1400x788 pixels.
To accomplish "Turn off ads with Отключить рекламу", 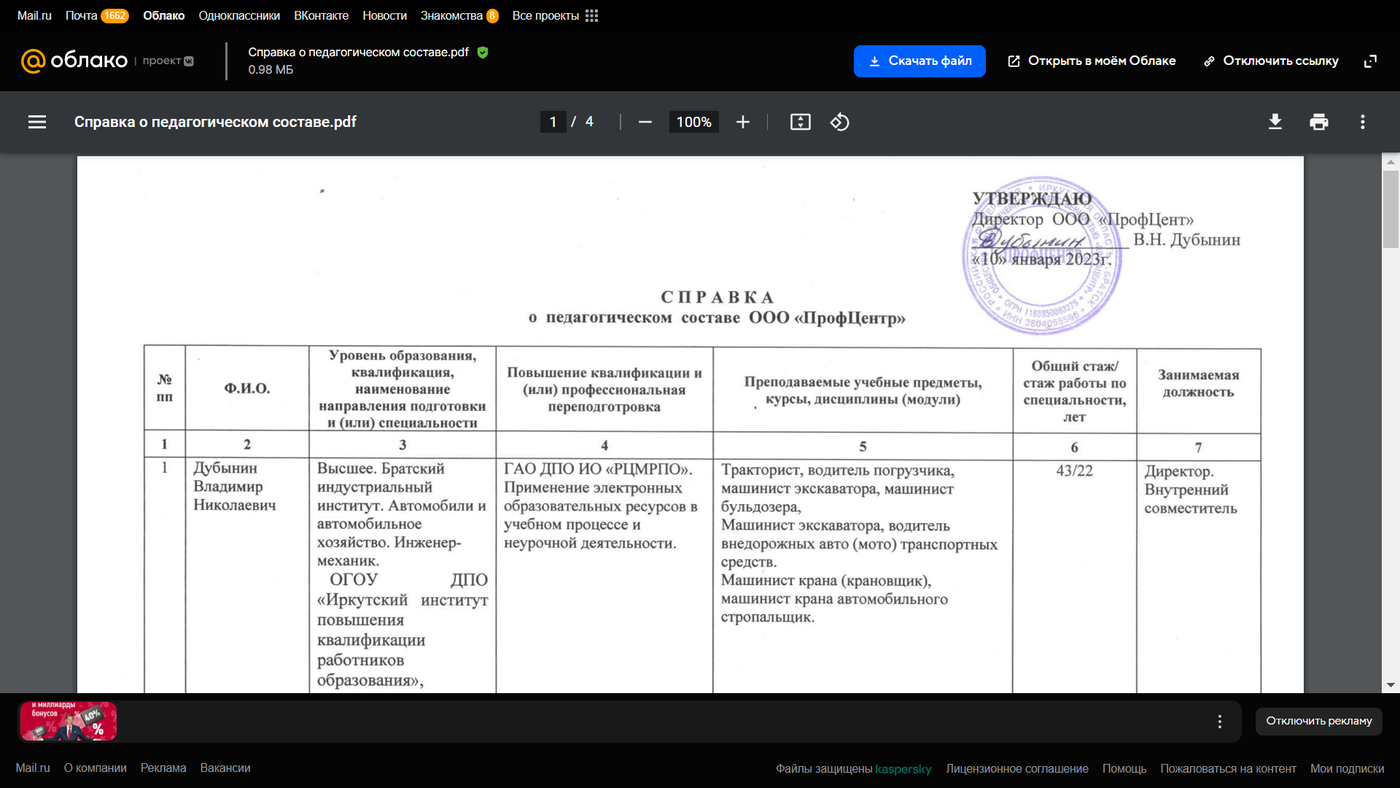I will coord(1319,721).
